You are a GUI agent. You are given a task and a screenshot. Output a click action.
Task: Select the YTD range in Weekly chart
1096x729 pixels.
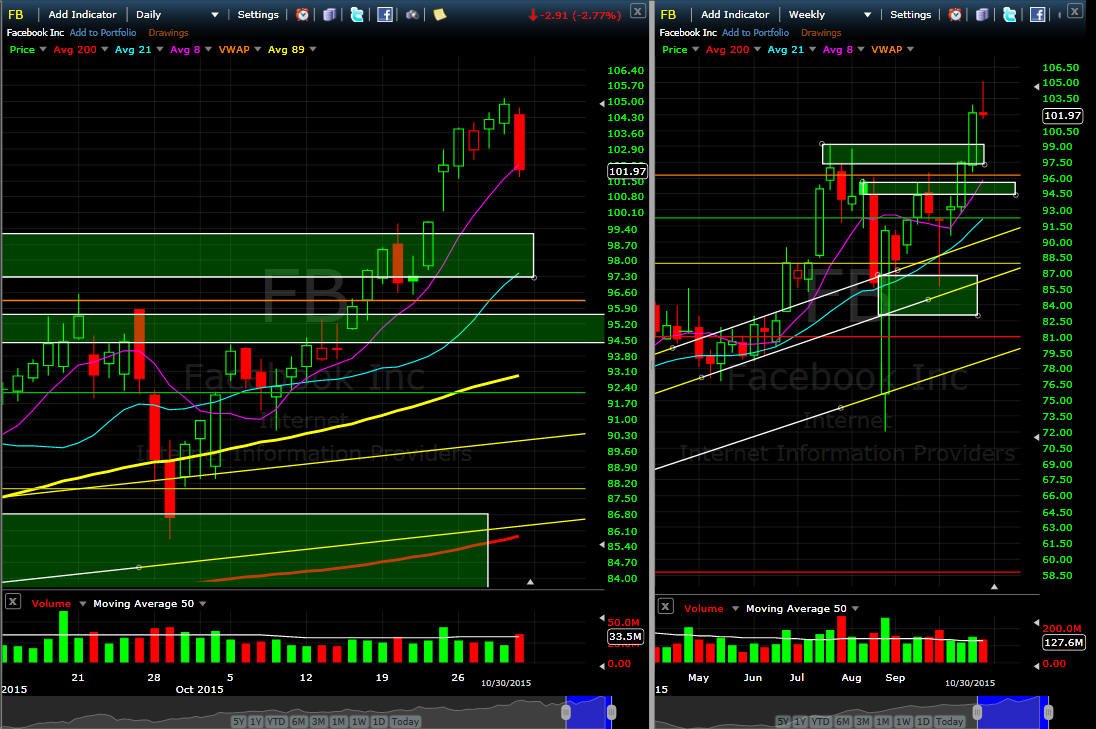(x=820, y=721)
